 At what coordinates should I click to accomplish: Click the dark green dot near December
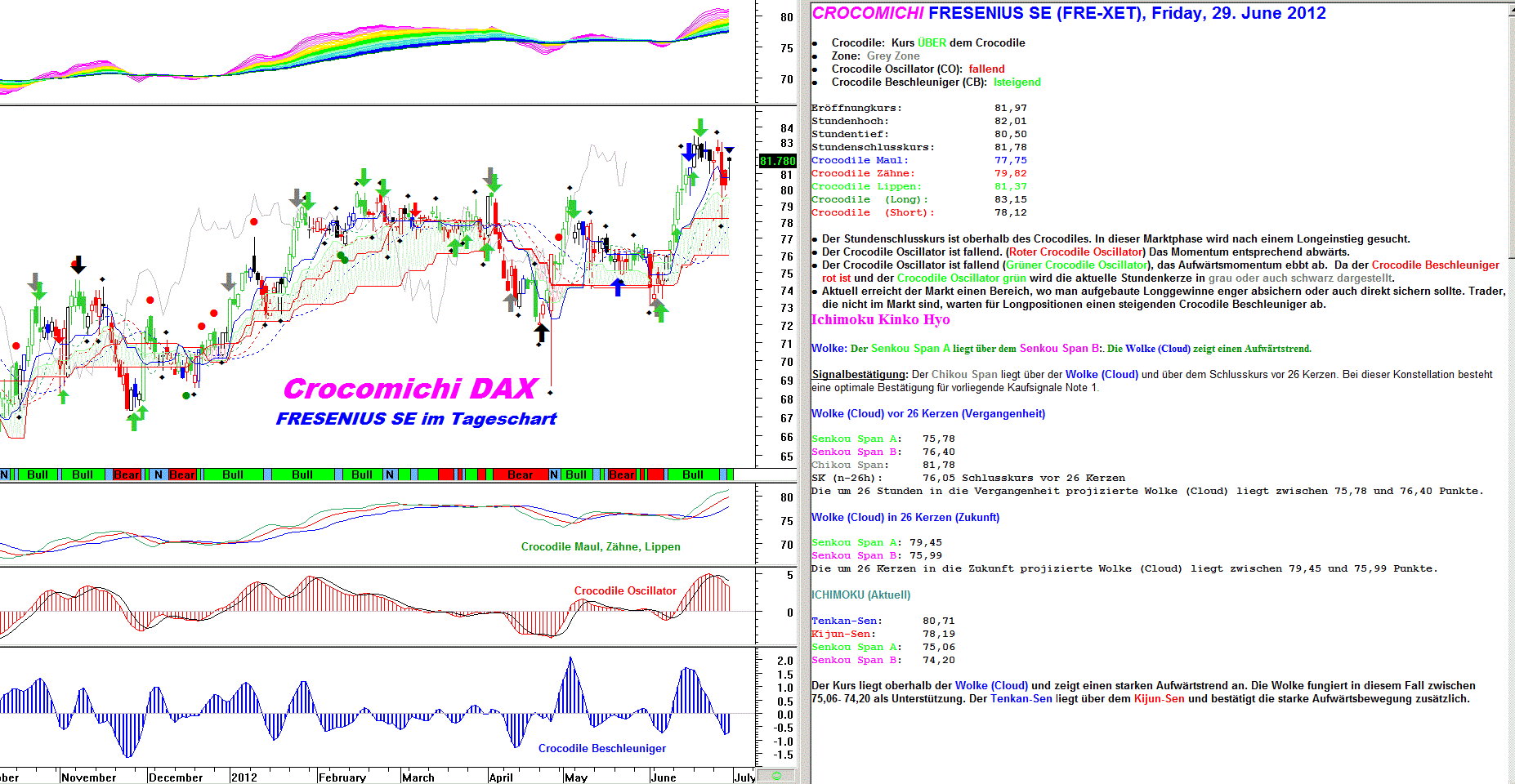tap(186, 395)
